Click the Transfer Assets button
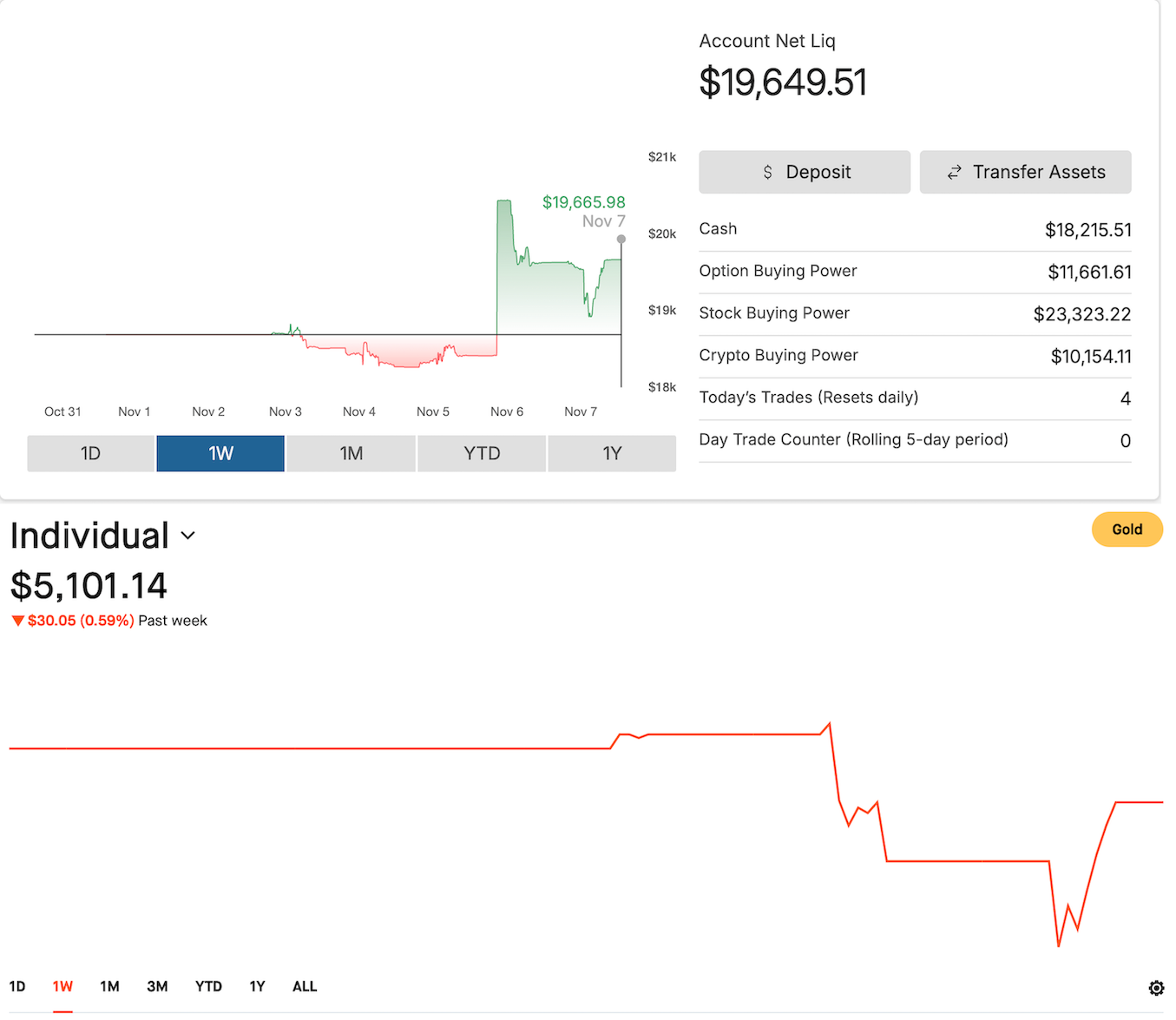 click(x=1025, y=172)
